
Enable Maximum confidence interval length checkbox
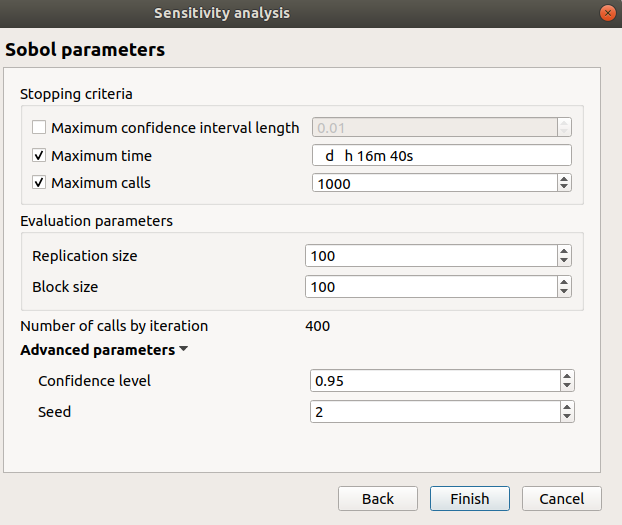click(x=39, y=128)
